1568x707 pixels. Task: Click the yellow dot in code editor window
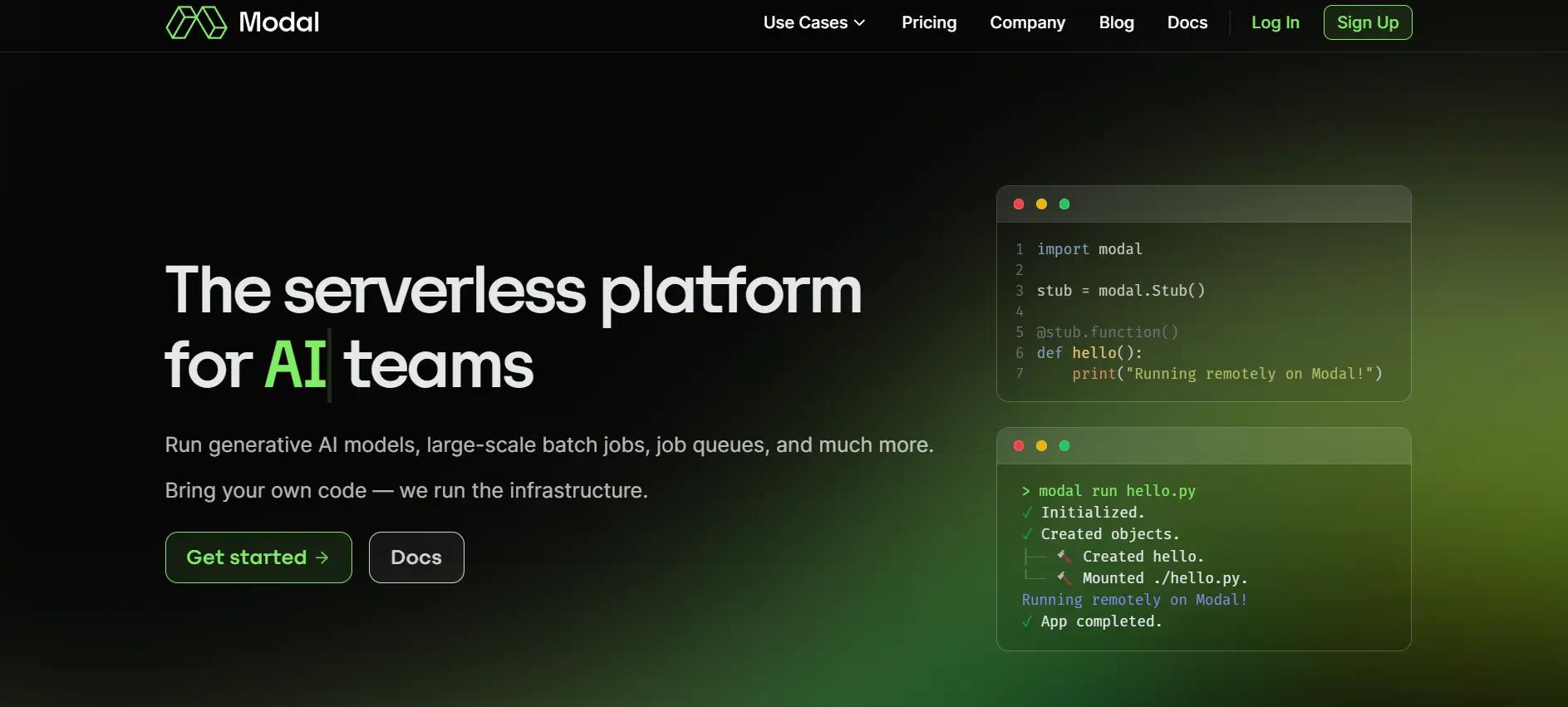1041,204
